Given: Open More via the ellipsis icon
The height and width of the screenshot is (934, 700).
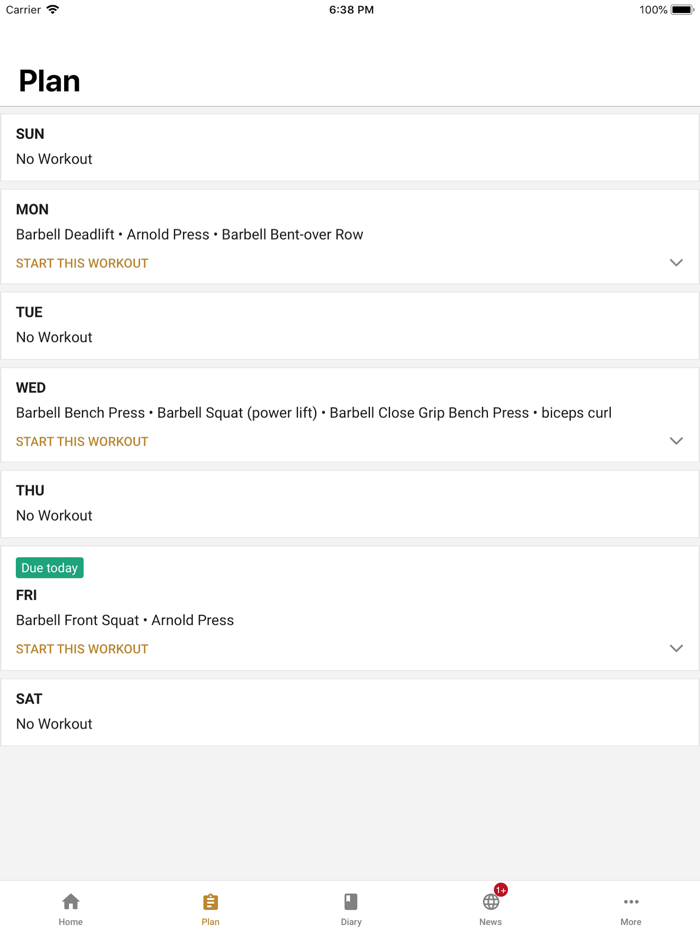Looking at the screenshot, I should pos(631,902).
